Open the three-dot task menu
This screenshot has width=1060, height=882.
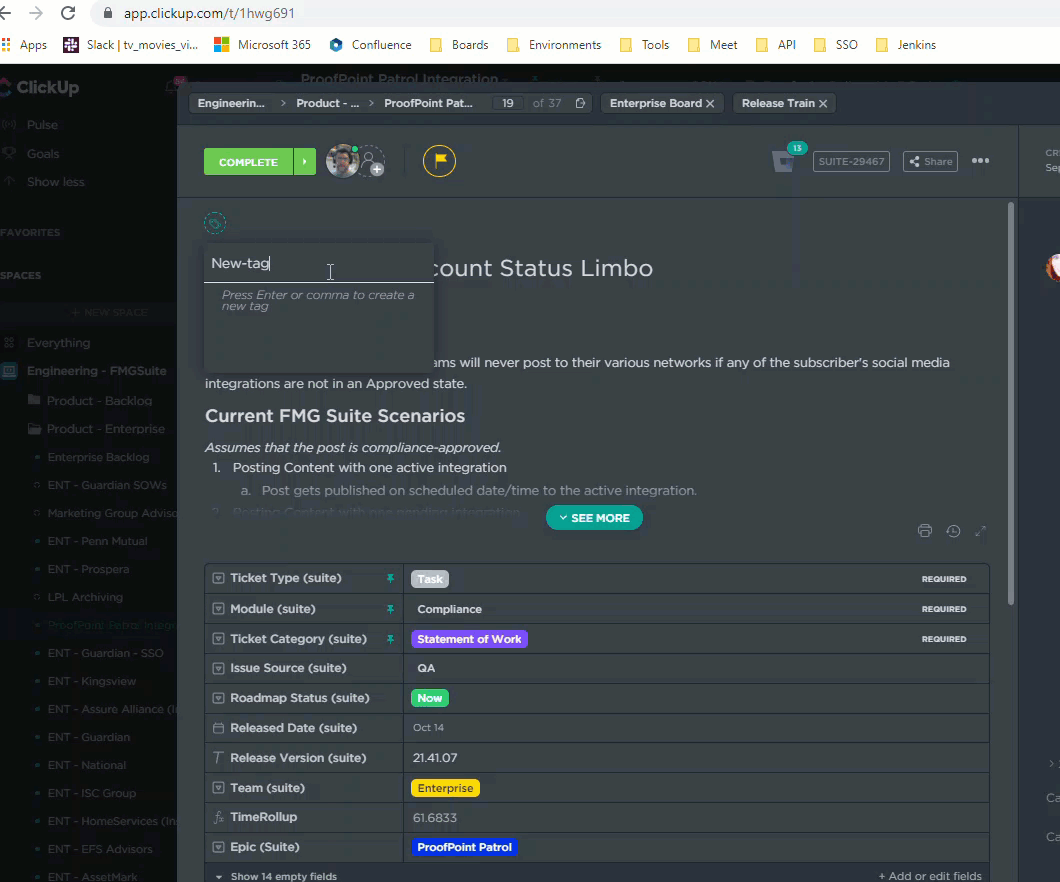(980, 161)
